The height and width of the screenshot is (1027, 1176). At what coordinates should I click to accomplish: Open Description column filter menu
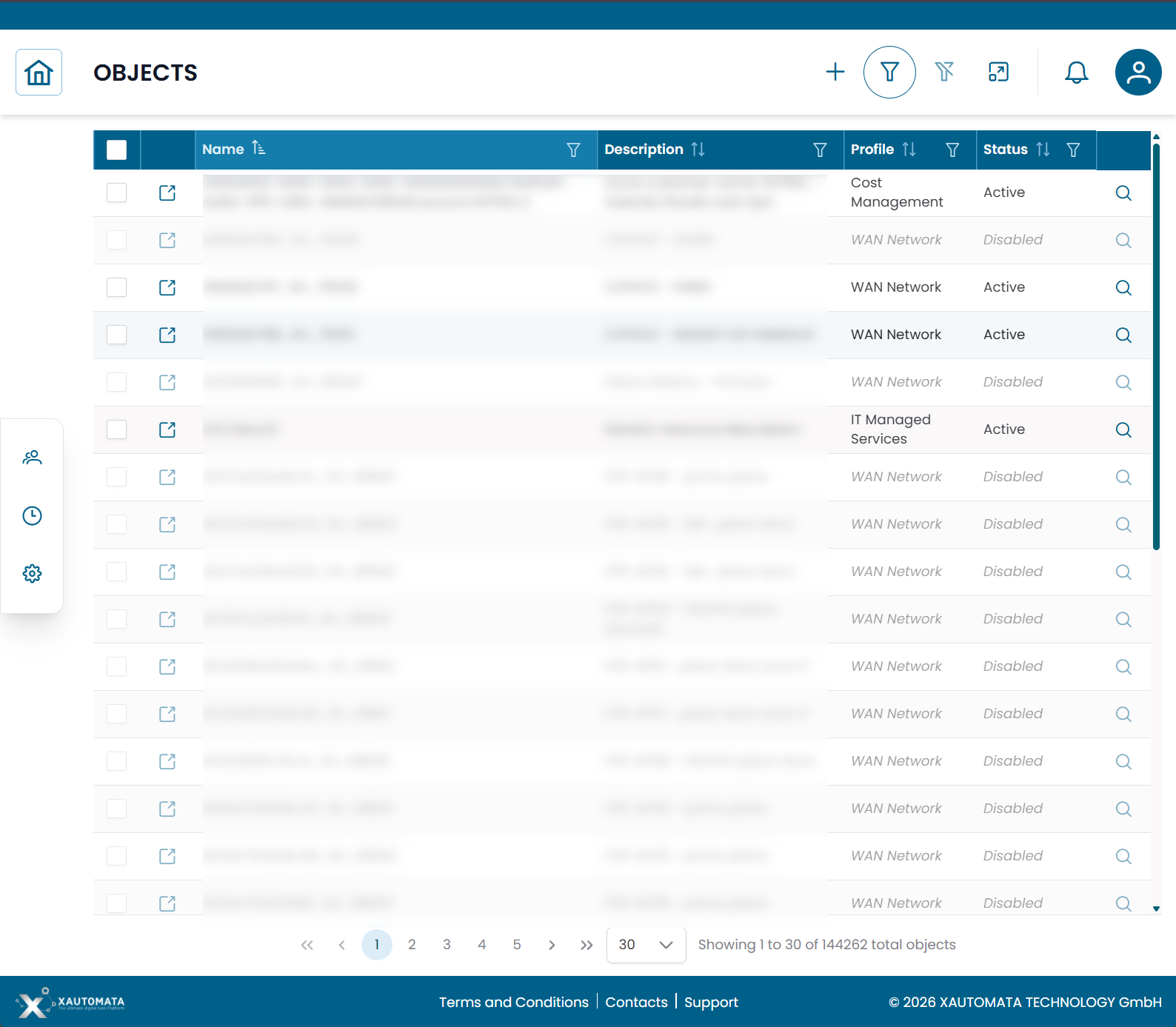click(820, 150)
